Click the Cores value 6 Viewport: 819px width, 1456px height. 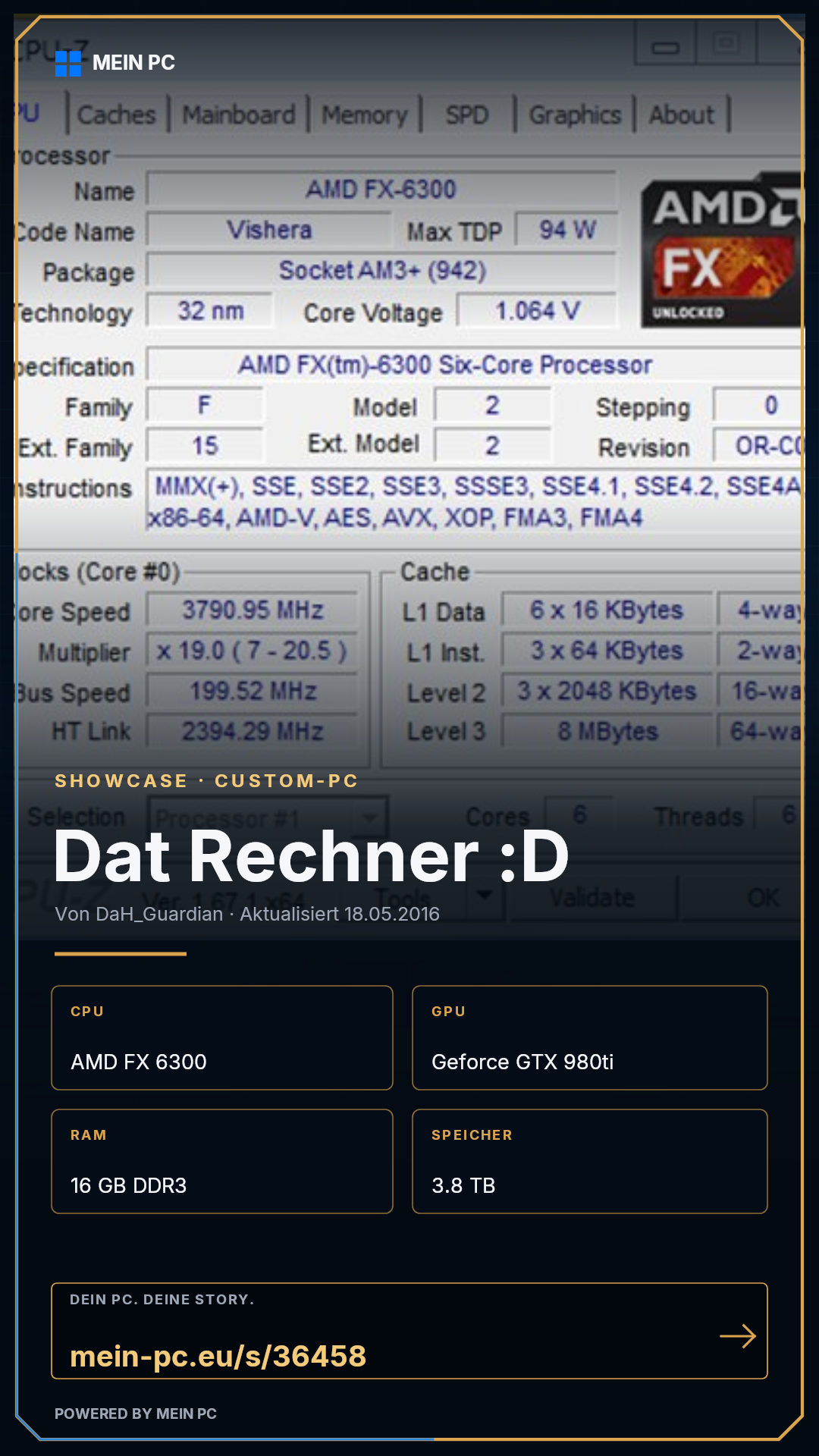pos(579,815)
